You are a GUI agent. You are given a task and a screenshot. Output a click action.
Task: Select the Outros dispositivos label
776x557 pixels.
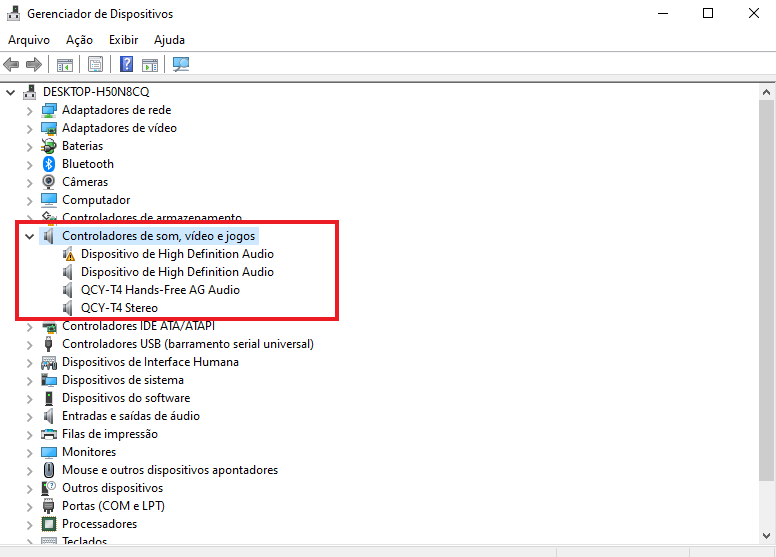coord(112,488)
